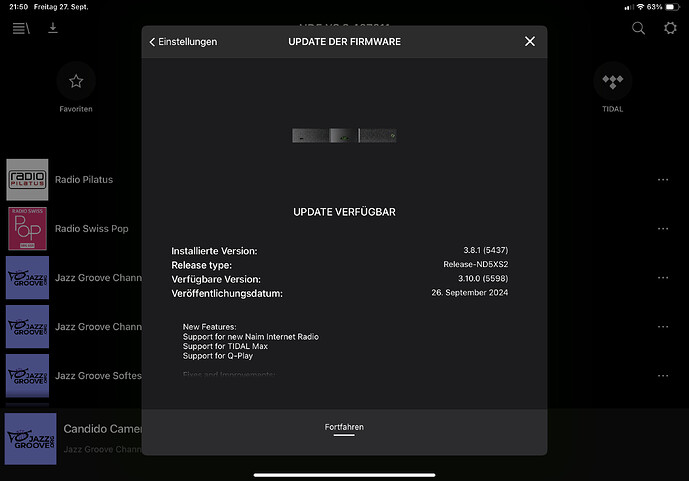Open more options for Radio Swiss Pop
Image resolution: width=689 pixels, height=481 pixels.
click(x=662, y=229)
